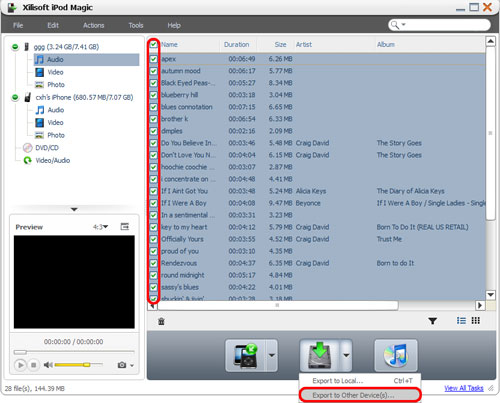Viewport: 500px width, 403px height.
Task: Click the trash delete icon below the list
Action: 161,321
